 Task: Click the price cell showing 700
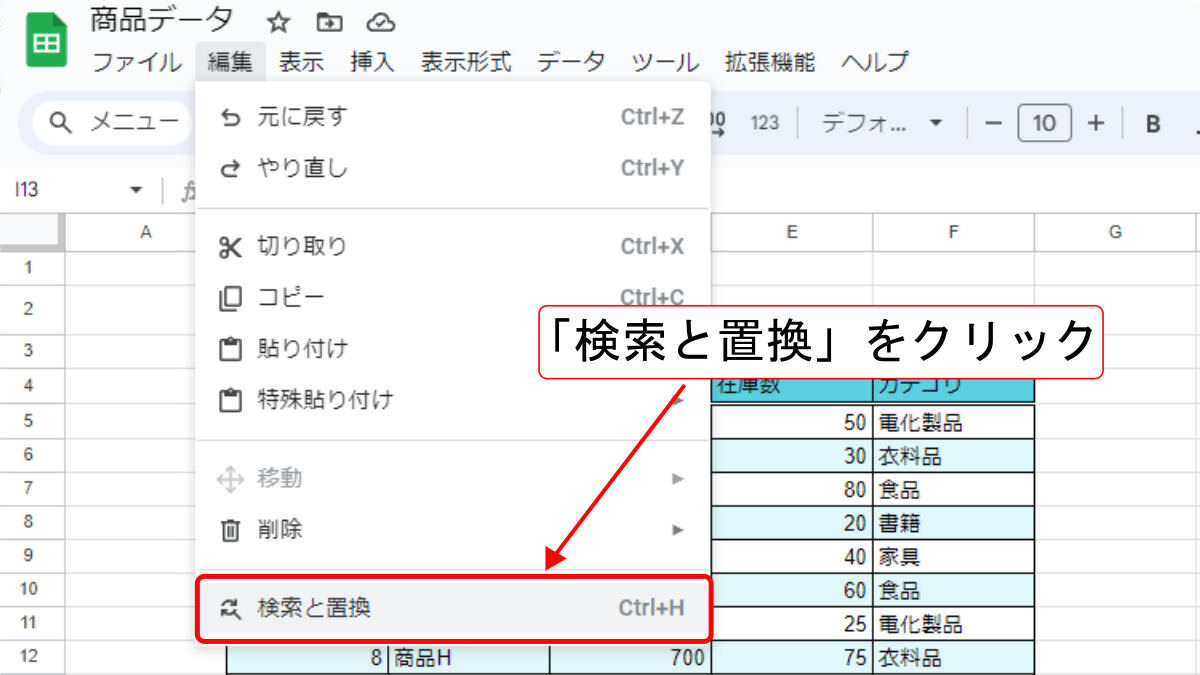coord(631,658)
